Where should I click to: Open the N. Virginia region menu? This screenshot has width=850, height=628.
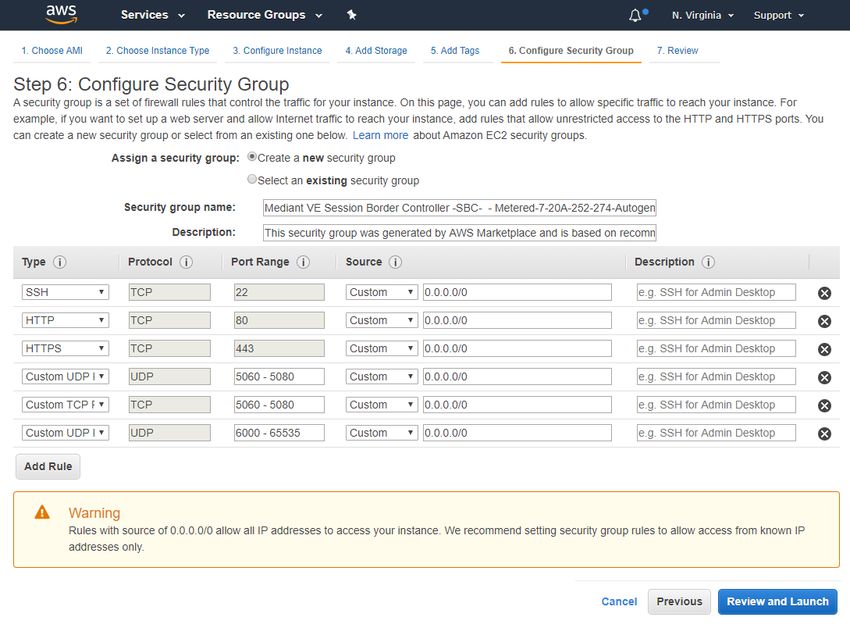click(x=703, y=15)
